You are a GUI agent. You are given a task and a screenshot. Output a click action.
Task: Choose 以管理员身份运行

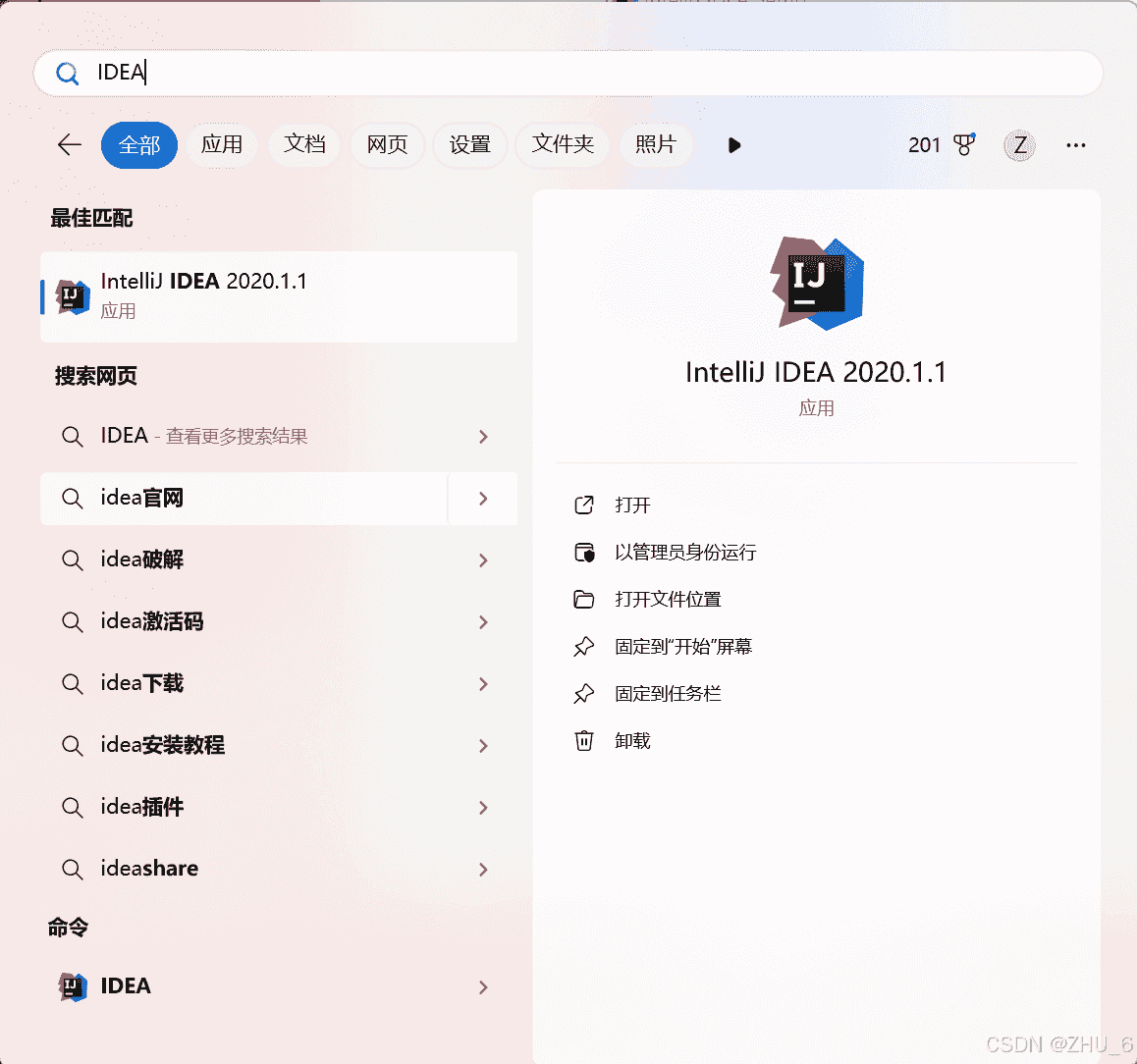(x=685, y=553)
